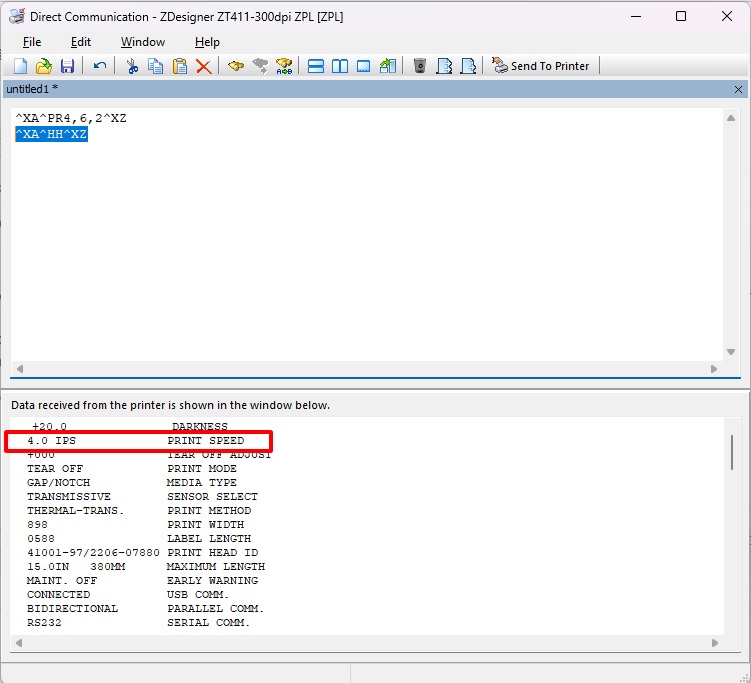Select the vertical split layout icon
This screenshot has height=683, width=751.
tap(340, 66)
